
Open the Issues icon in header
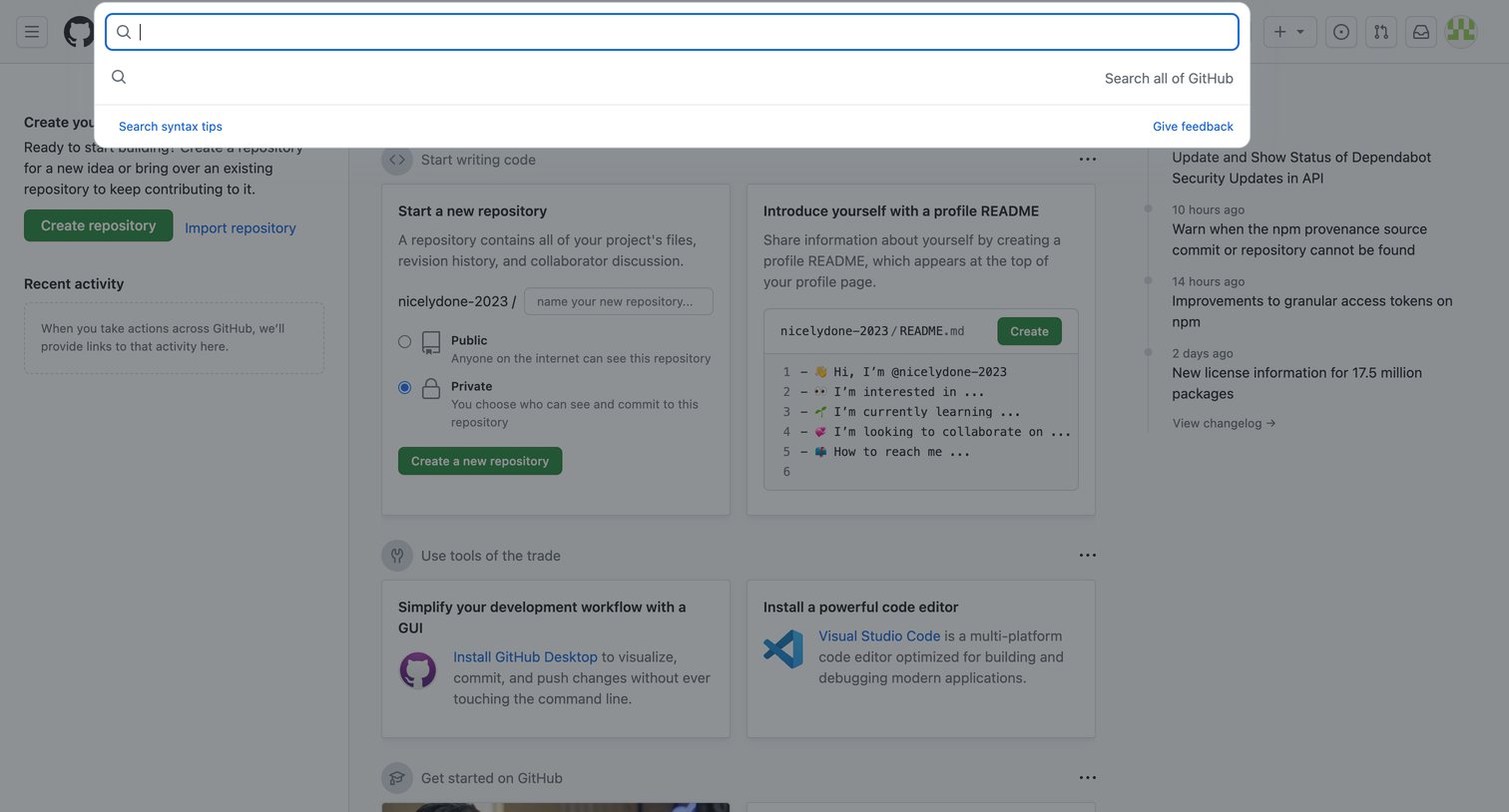(1341, 32)
